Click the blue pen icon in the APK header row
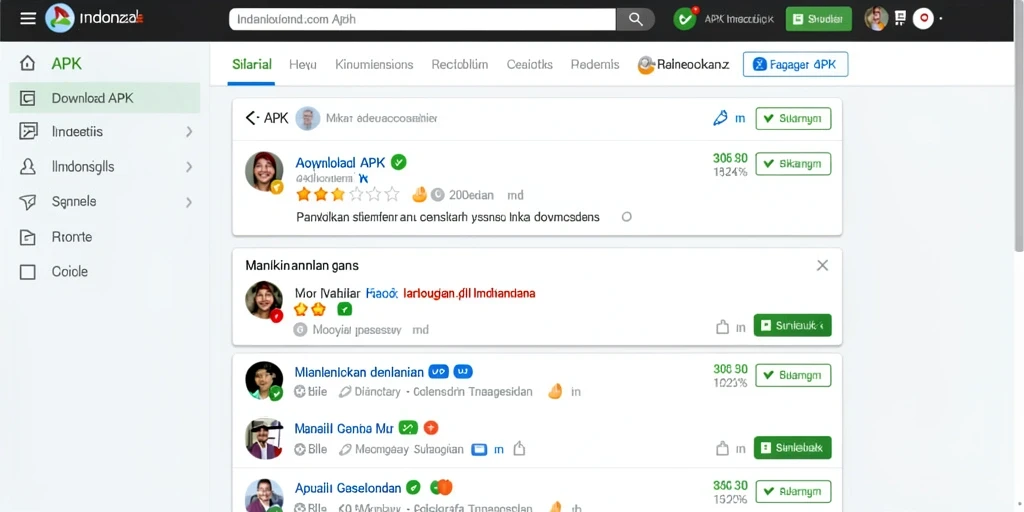Viewport: 1024px width, 512px height. (x=720, y=118)
